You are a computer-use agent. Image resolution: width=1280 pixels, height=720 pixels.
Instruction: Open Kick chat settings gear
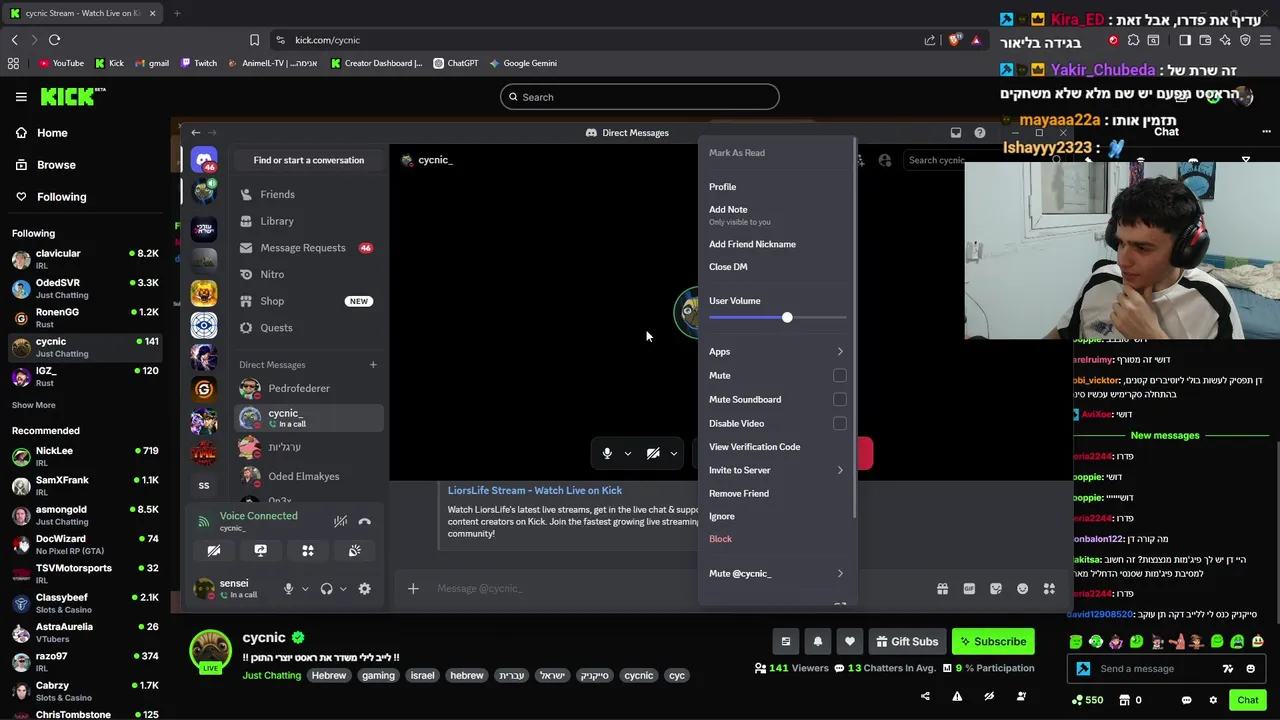coord(1213,700)
